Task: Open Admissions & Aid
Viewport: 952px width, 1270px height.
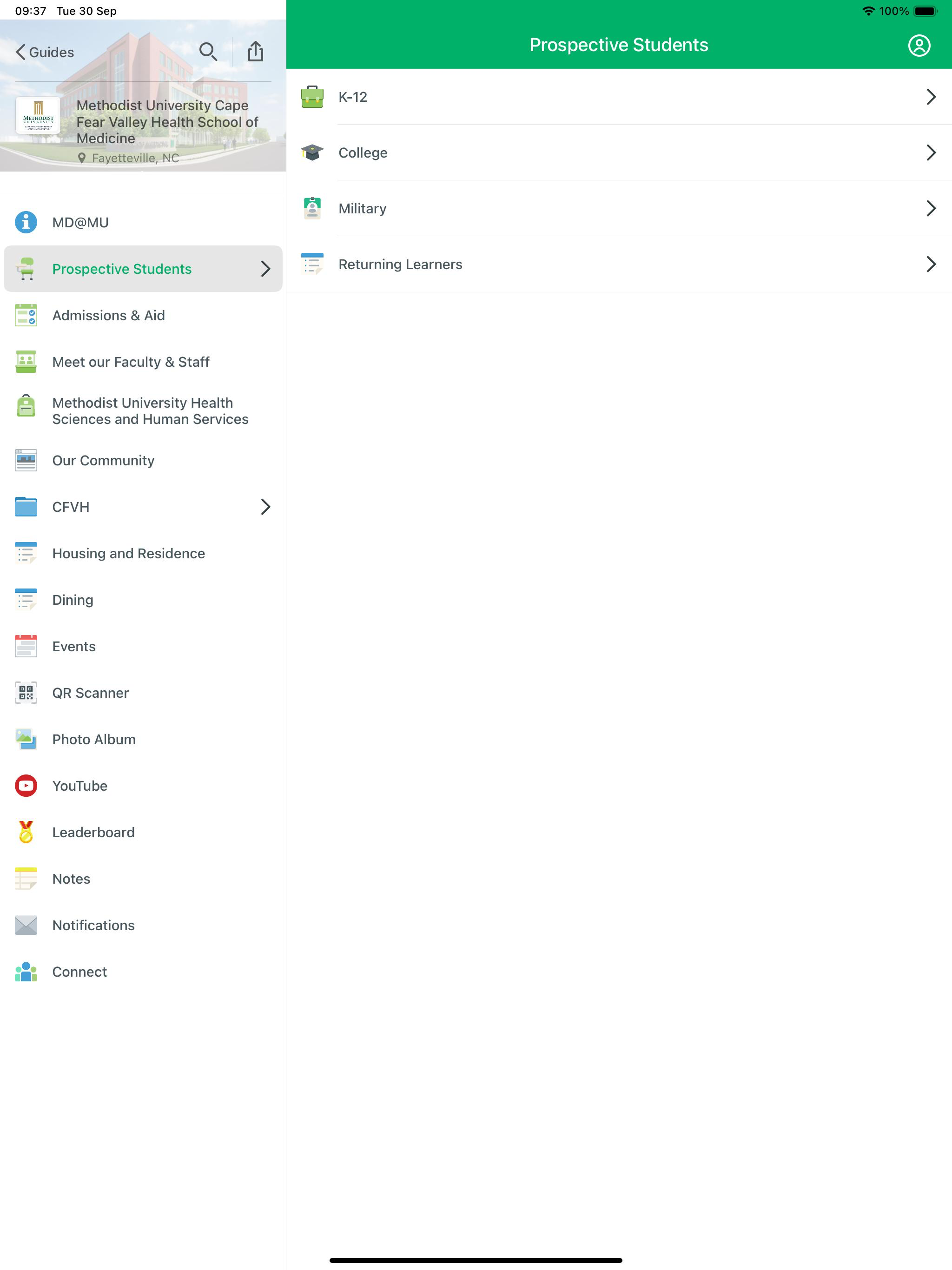Action: click(x=143, y=315)
